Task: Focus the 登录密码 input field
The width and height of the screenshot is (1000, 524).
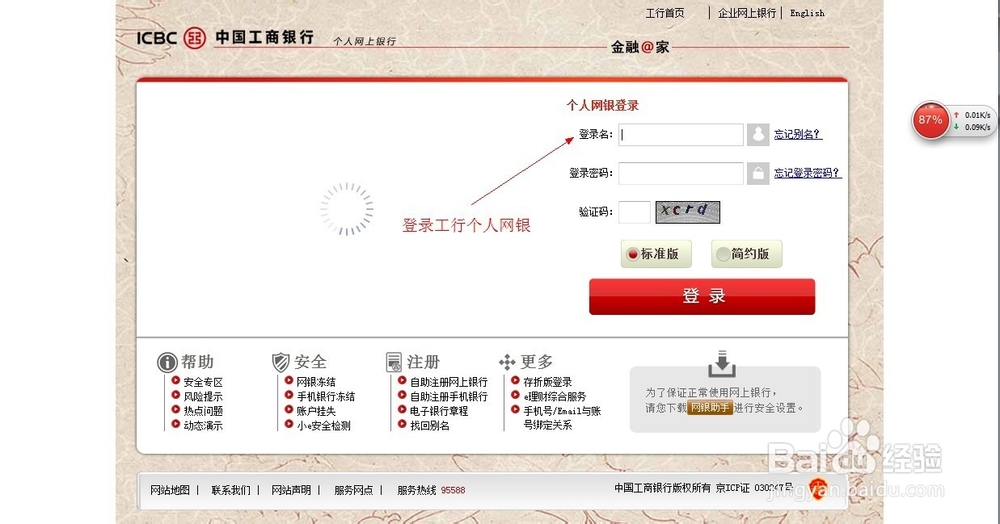Action: 680,173
